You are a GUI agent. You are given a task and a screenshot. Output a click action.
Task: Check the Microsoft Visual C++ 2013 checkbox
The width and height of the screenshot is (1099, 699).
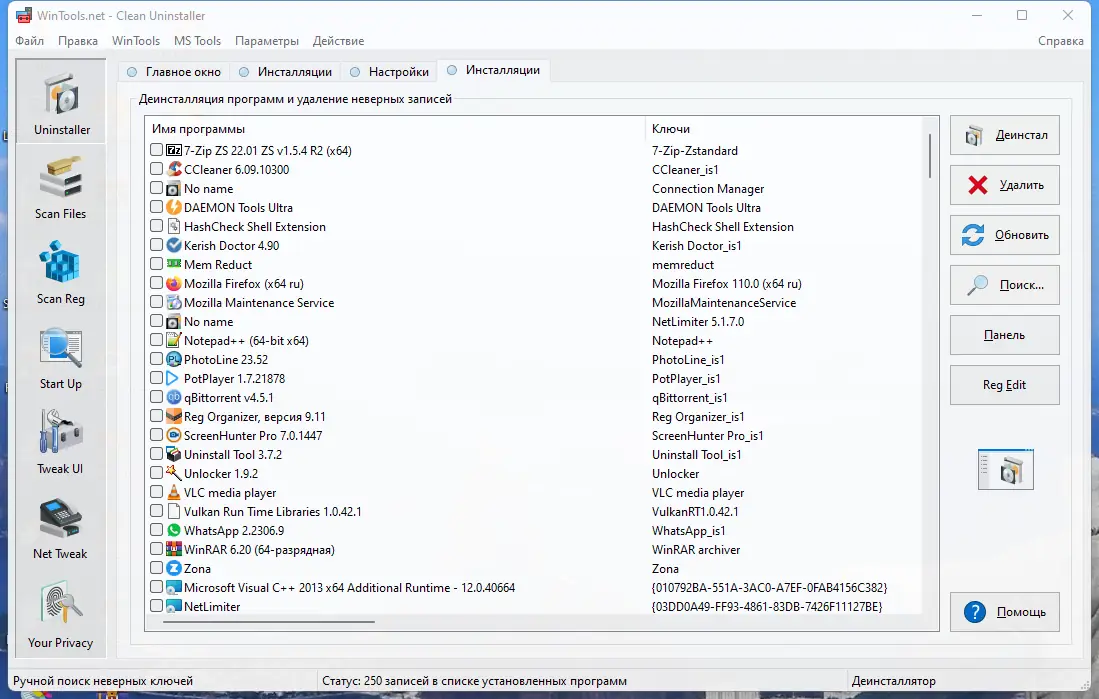156,587
